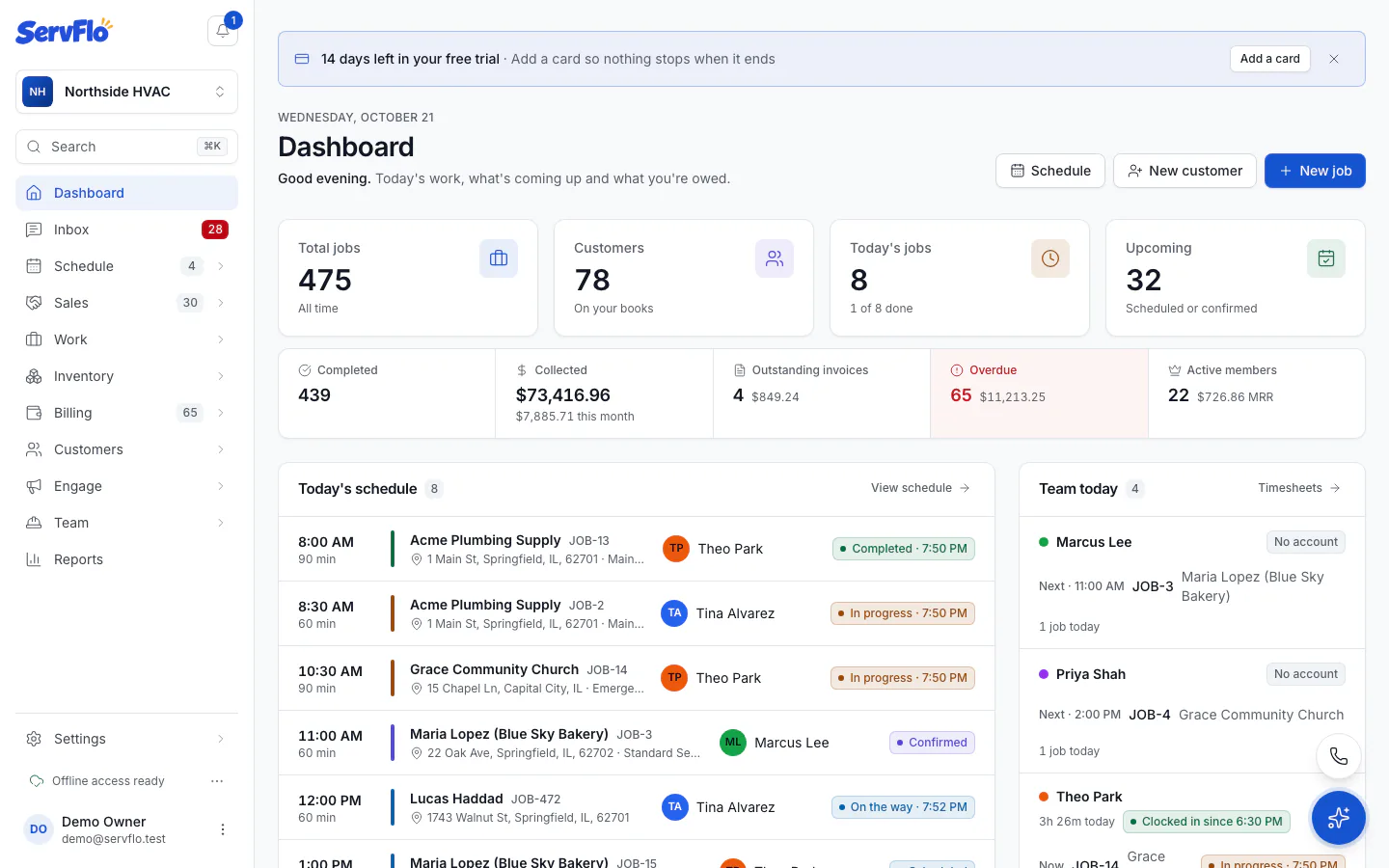Image resolution: width=1389 pixels, height=868 pixels.
Task: Focus the Search input field
Action: pyautogui.click(x=126, y=147)
